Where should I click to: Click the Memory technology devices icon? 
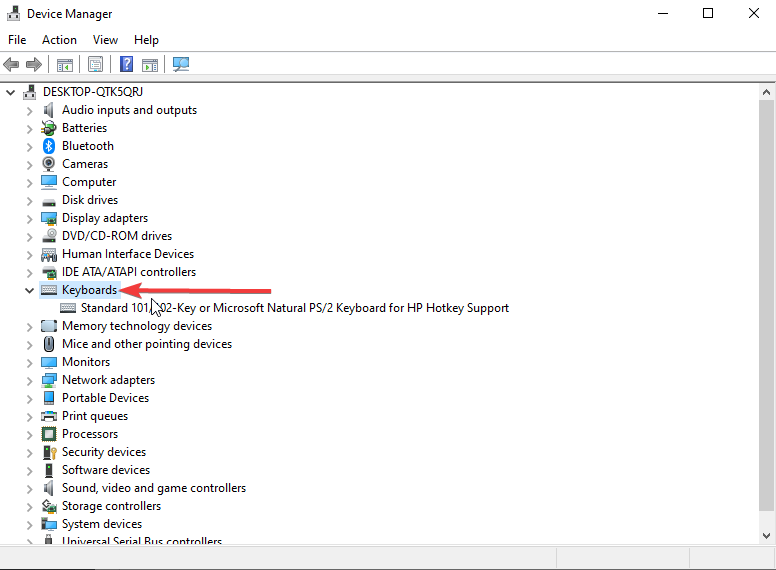coord(48,326)
